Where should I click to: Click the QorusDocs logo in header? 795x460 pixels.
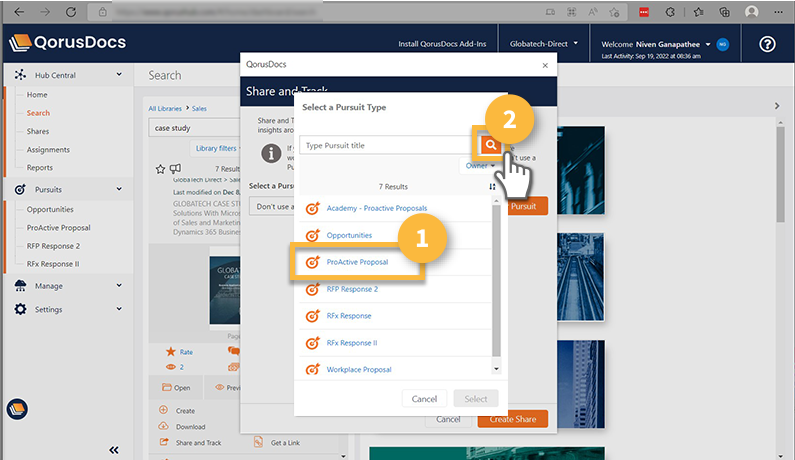coord(67,43)
